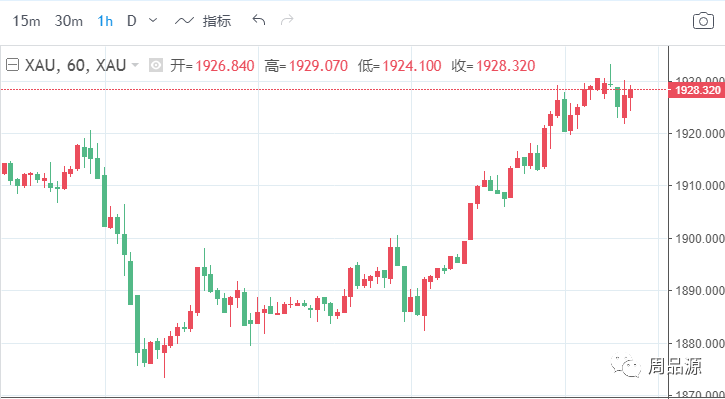Select the D daily timeframe
725x399 pixels.
tap(132, 21)
